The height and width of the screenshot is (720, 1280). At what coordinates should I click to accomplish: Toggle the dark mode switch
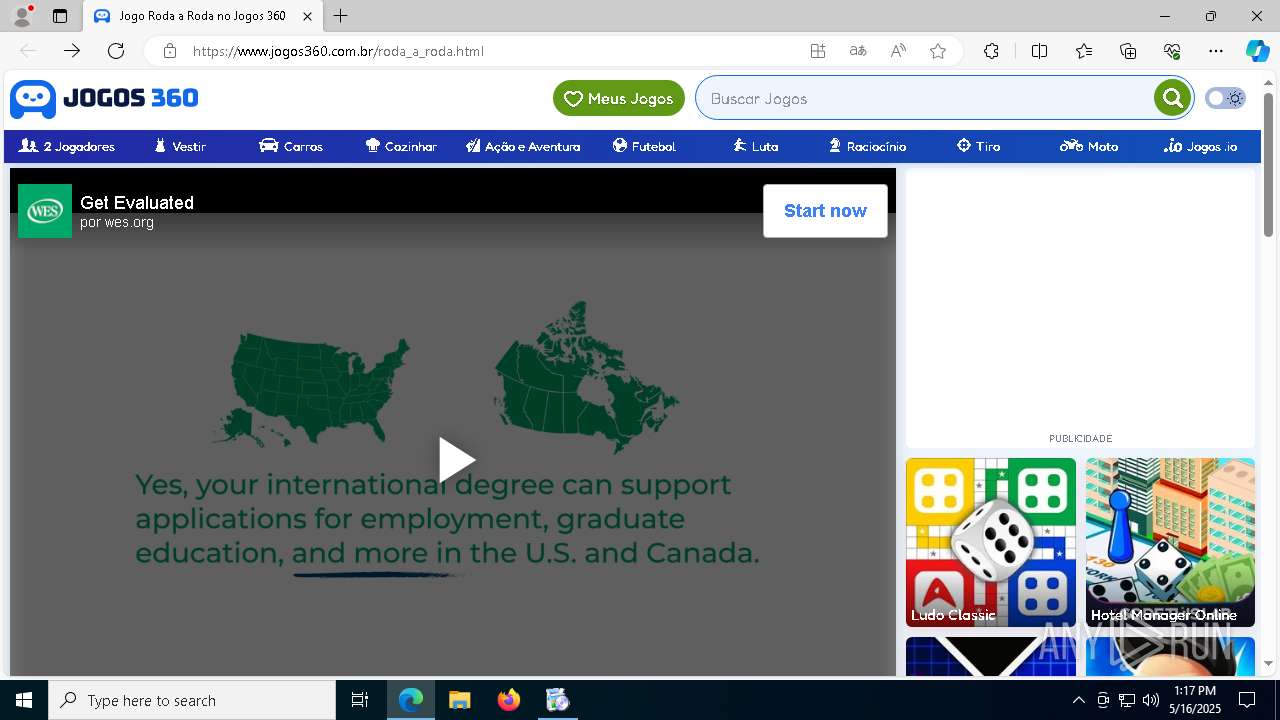point(1225,98)
